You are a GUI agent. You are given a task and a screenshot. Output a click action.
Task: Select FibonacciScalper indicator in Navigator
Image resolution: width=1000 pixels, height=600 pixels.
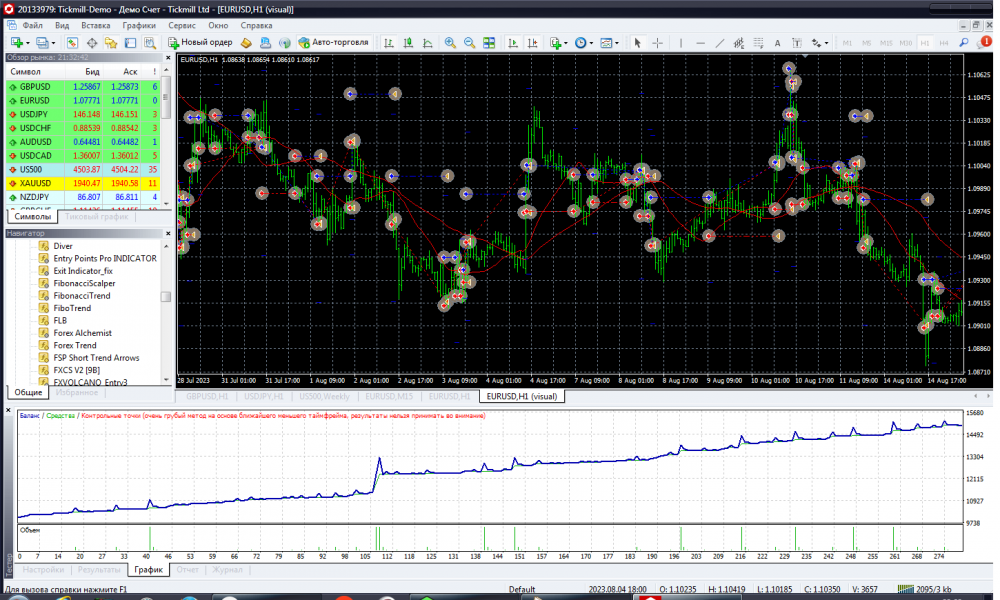point(84,283)
